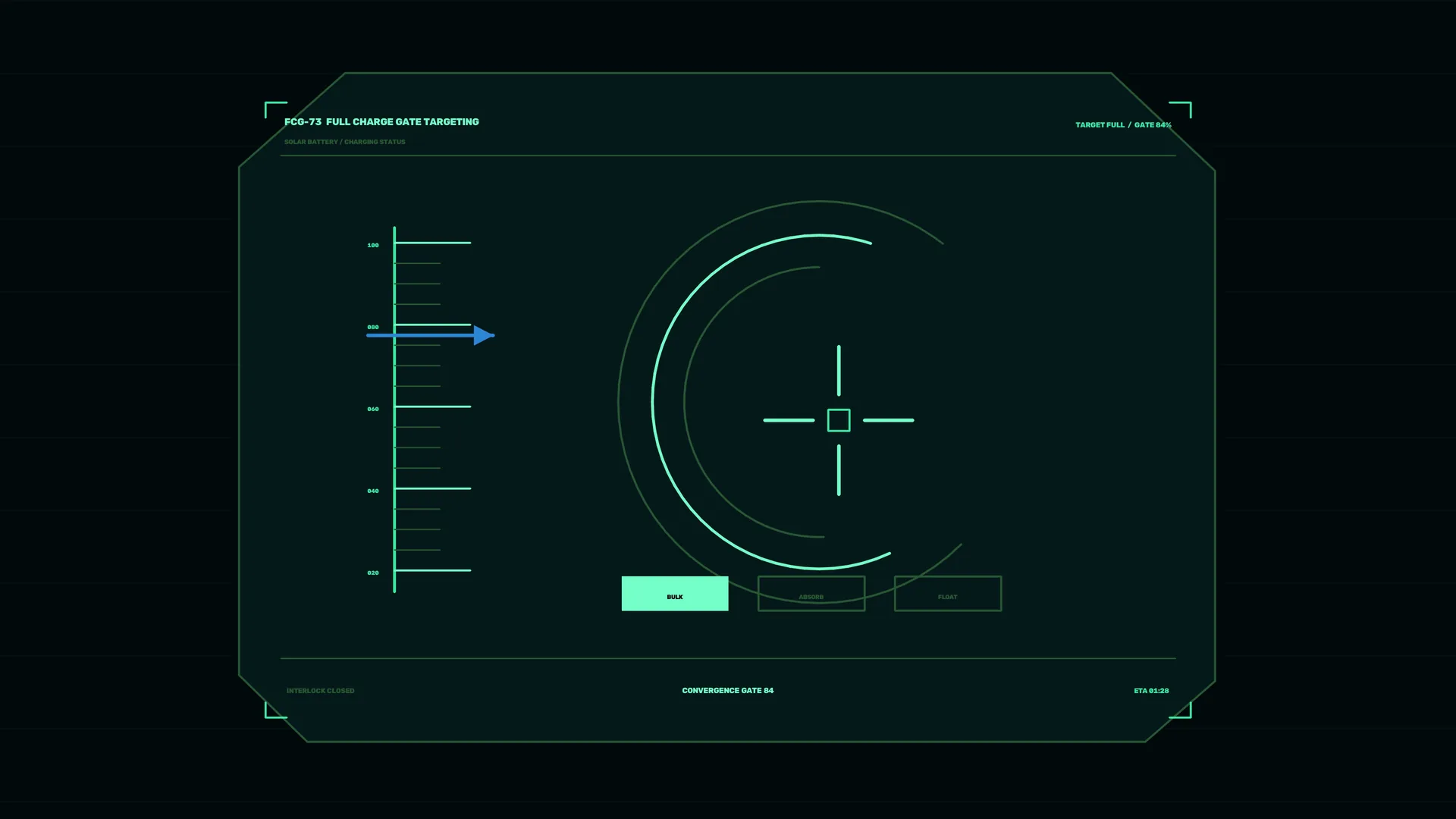Click the 020 label on charge scale
This screenshot has width=1456, height=819.
pos(373,573)
